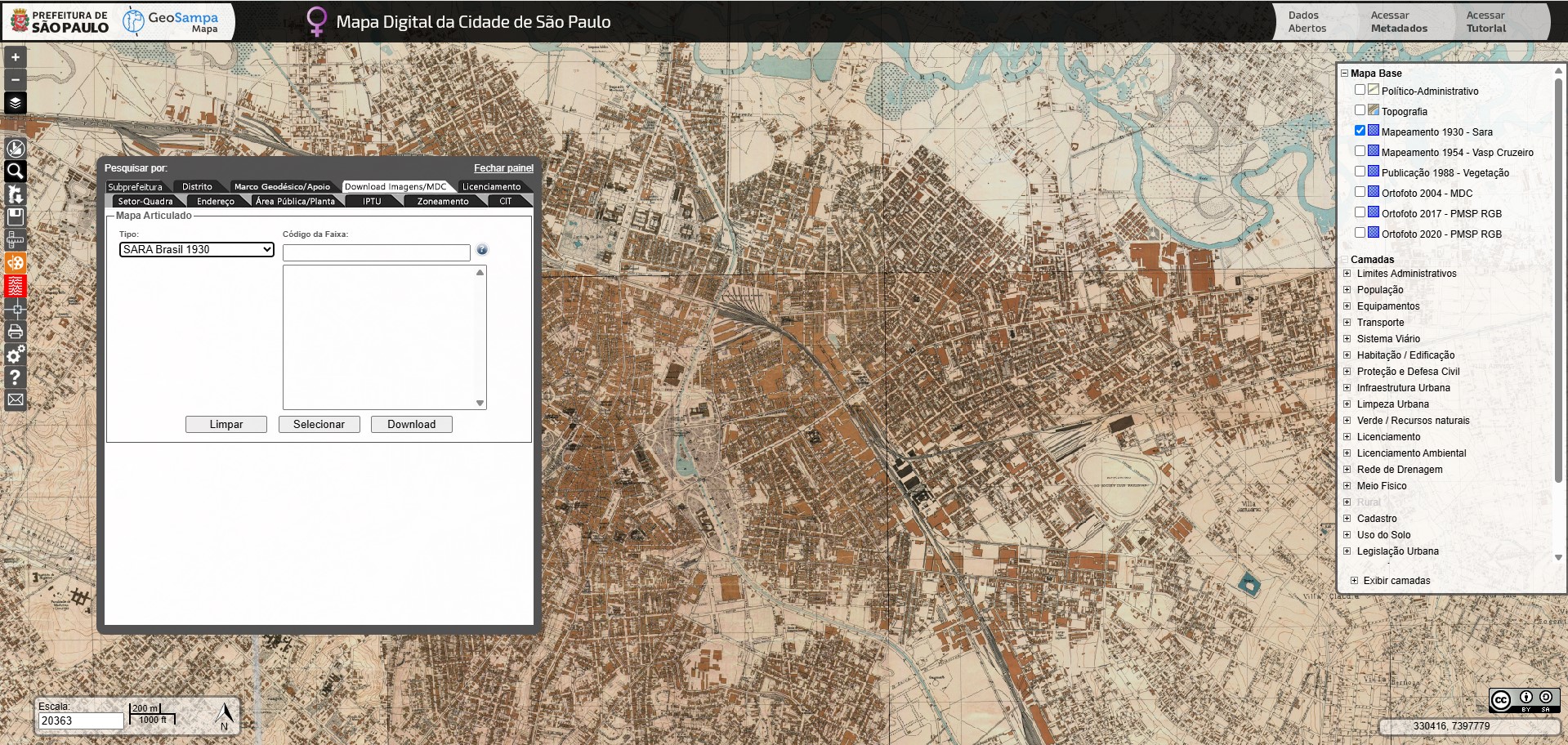This screenshot has width=1568, height=745.
Task: Toggle the layers panel icon
Action: pos(16,103)
